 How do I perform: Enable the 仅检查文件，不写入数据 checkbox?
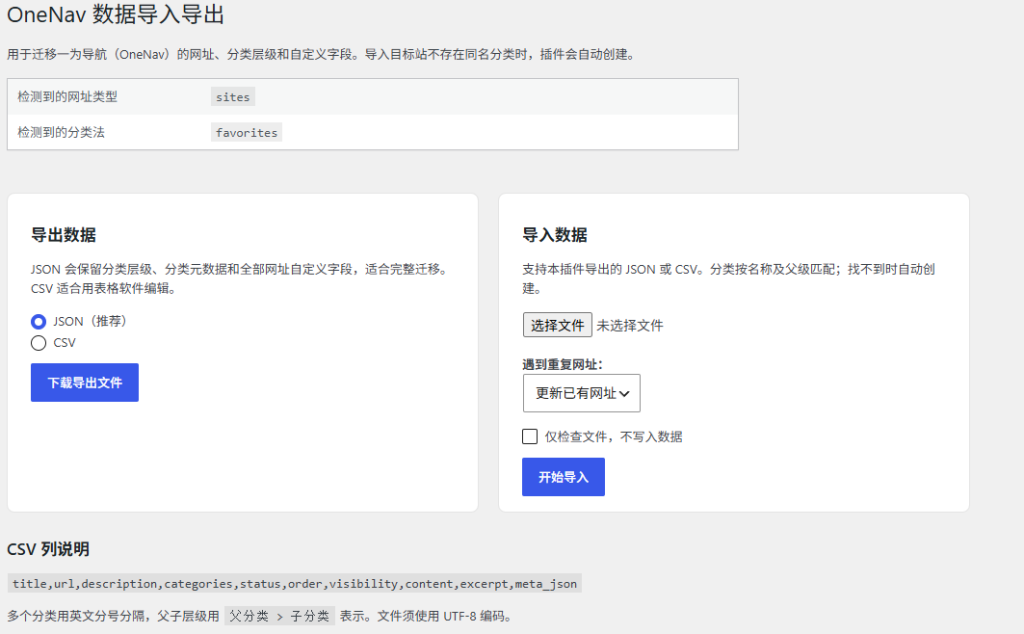[530, 436]
